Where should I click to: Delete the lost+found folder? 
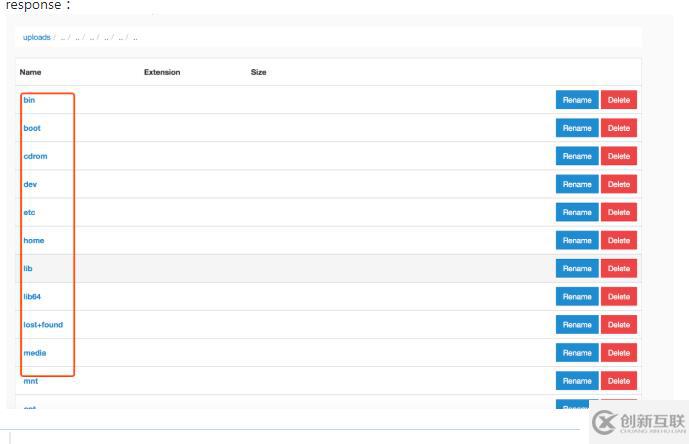(x=619, y=325)
